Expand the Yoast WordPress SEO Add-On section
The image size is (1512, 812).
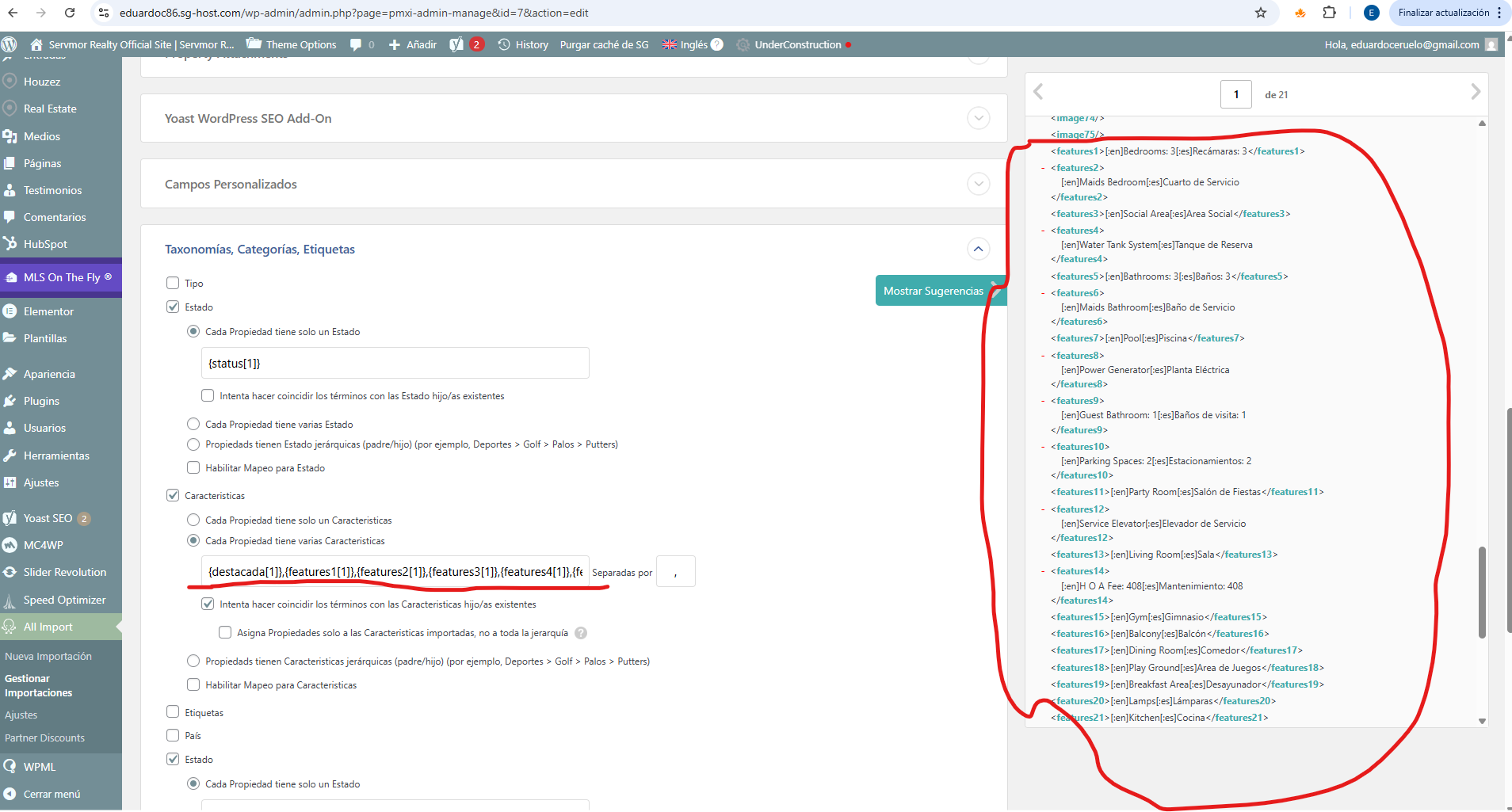pyautogui.click(x=979, y=118)
